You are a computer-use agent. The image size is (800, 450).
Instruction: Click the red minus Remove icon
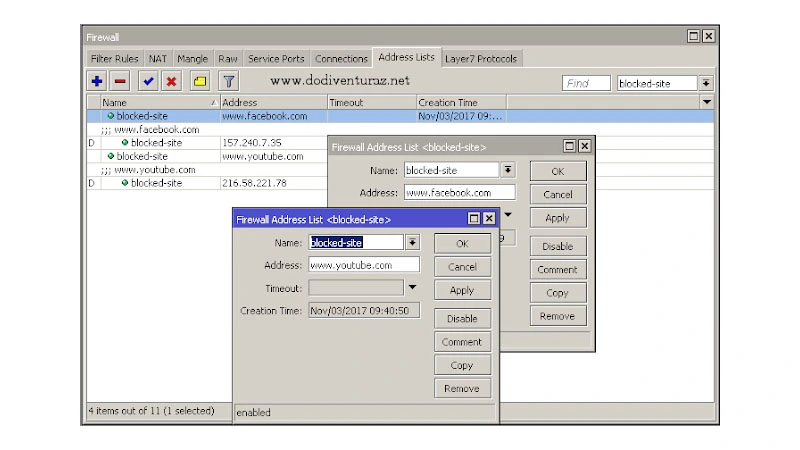(121, 82)
